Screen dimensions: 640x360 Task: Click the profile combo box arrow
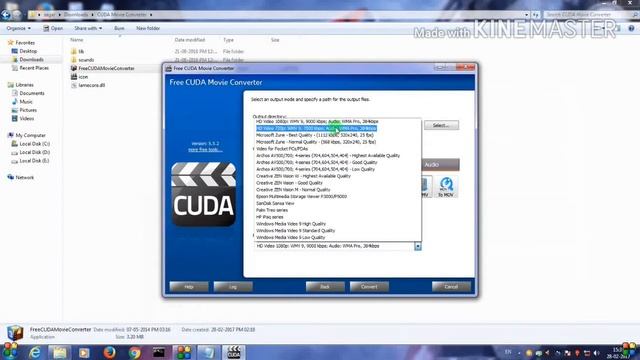tap(418, 246)
